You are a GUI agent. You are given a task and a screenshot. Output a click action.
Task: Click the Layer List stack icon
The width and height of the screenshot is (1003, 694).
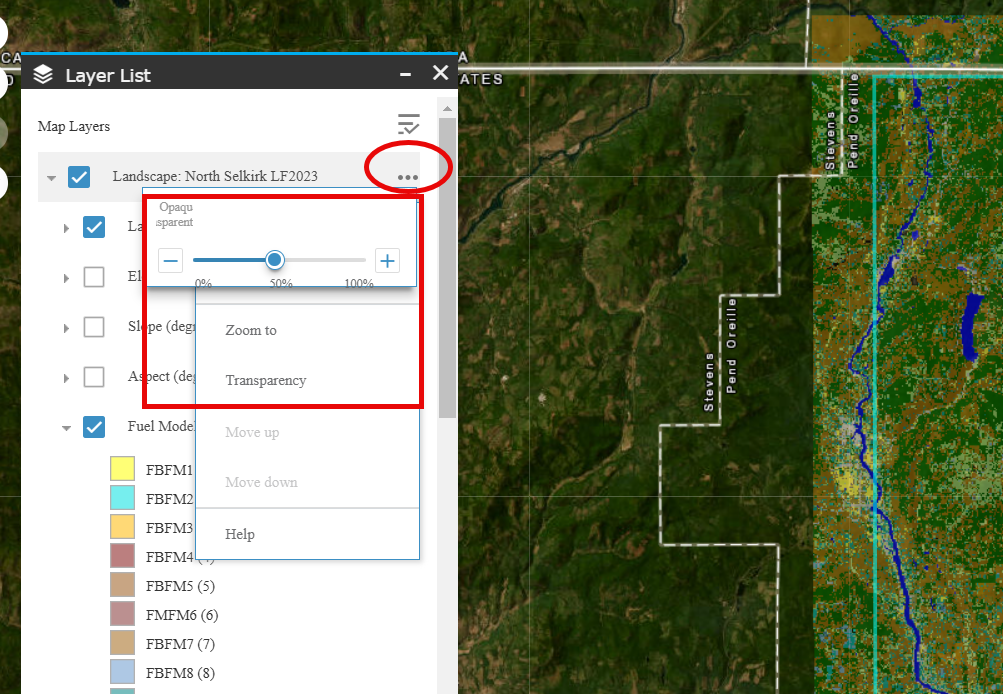(43, 75)
